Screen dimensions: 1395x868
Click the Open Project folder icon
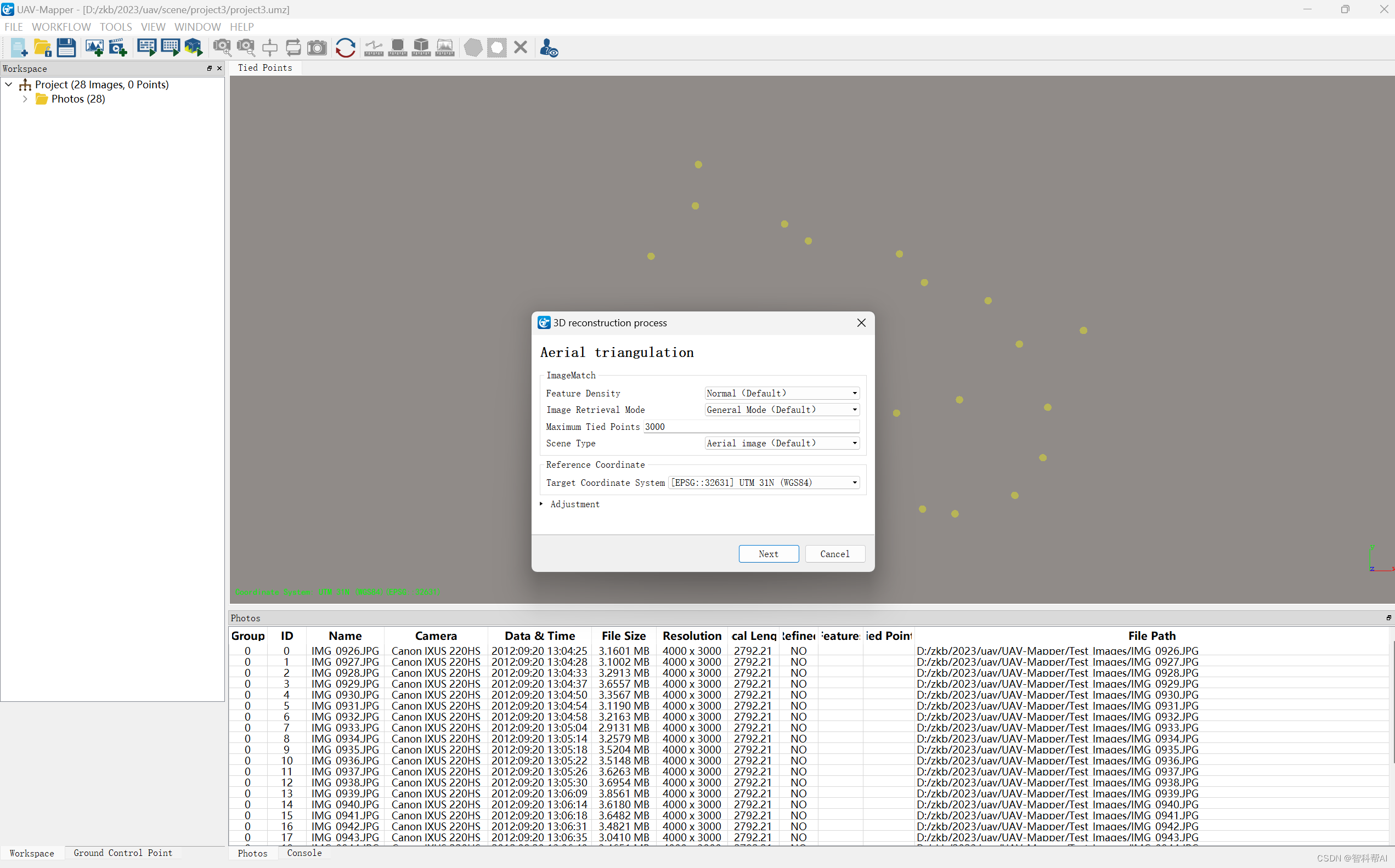[x=42, y=48]
